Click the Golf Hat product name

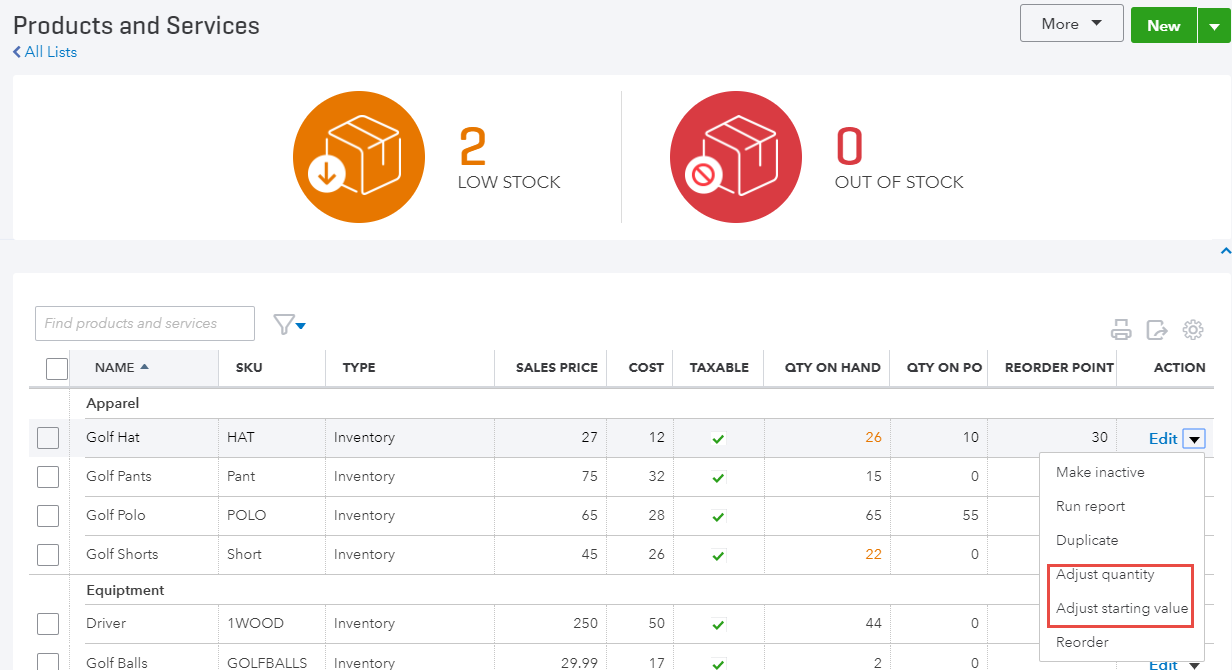(x=113, y=438)
